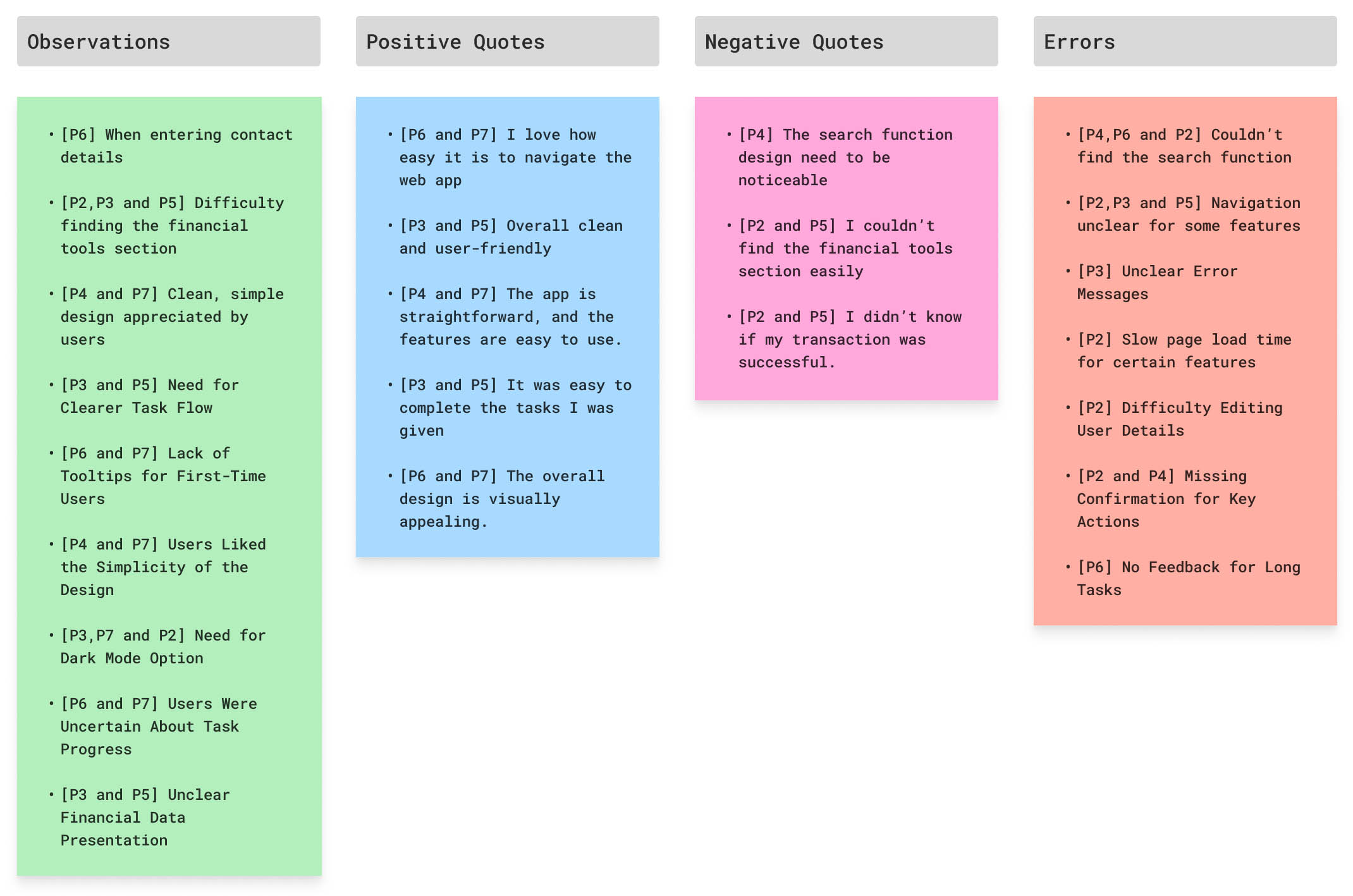Select "search function design need to be noticeable" quote

845,157
